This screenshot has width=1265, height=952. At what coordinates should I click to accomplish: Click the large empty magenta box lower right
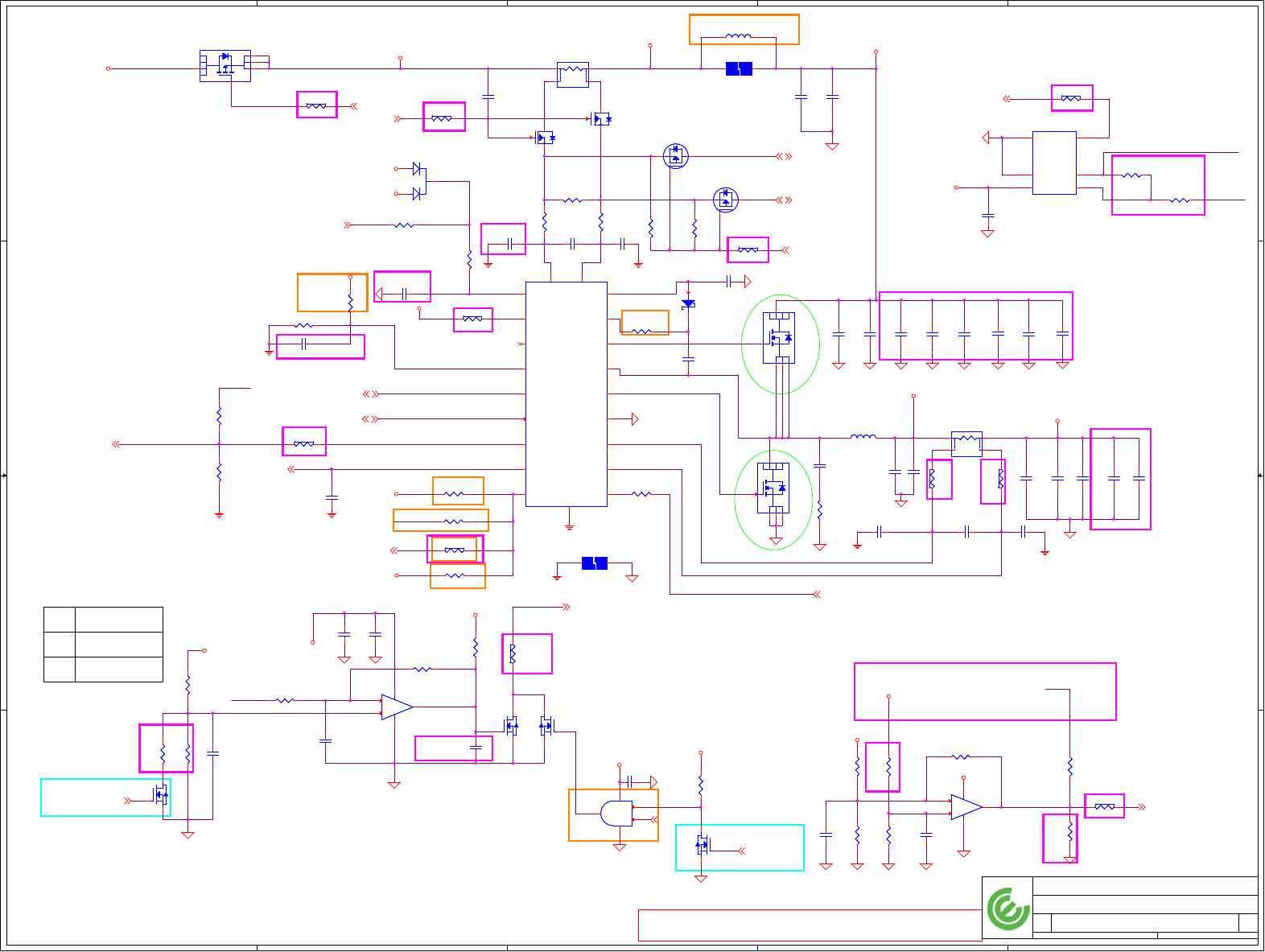(985, 691)
